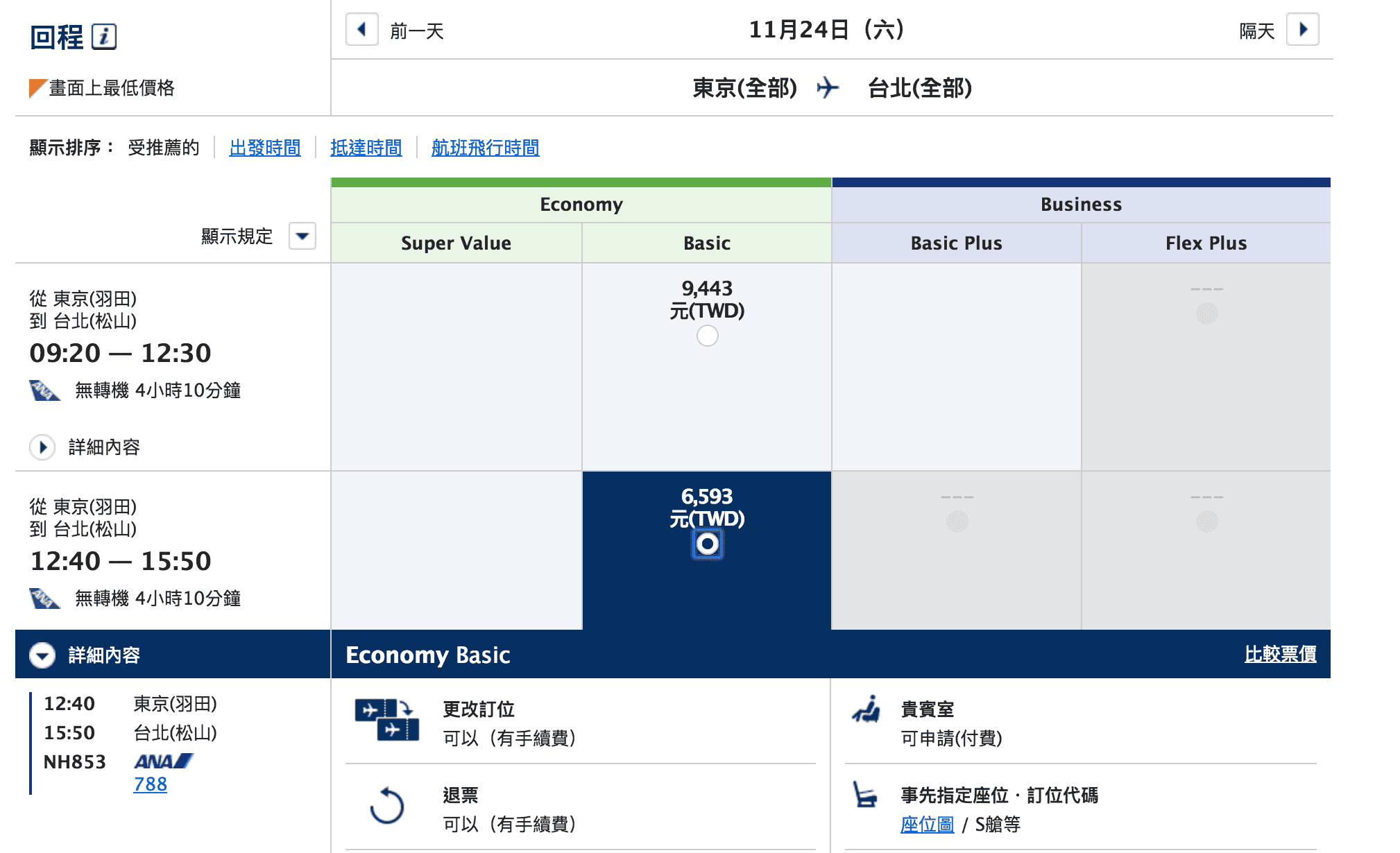Click ANA logo for flight NH853
Screen dimensions: 1400x853
pyautogui.click(x=164, y=761)
